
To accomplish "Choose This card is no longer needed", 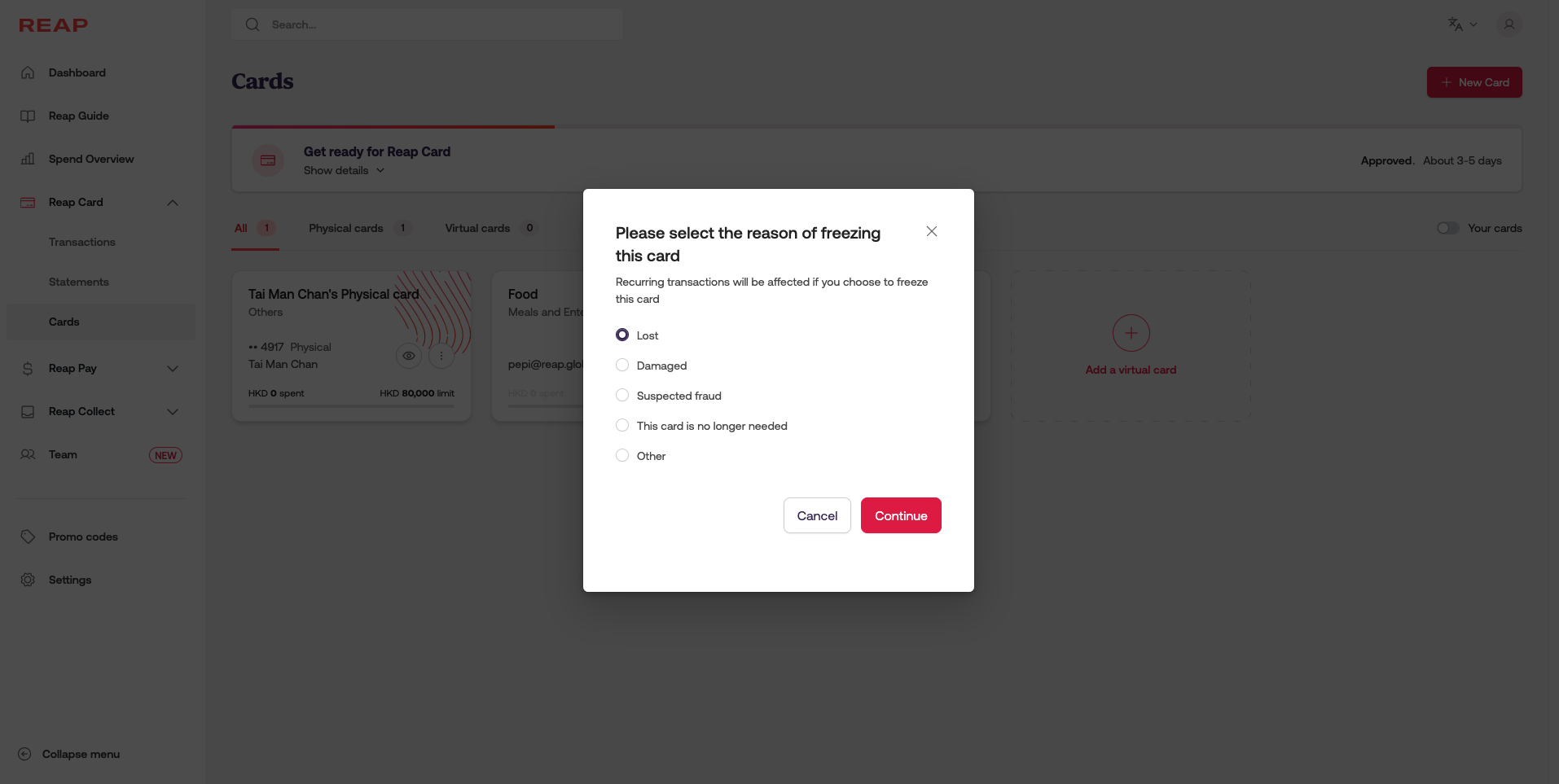I will click(622, 426).
